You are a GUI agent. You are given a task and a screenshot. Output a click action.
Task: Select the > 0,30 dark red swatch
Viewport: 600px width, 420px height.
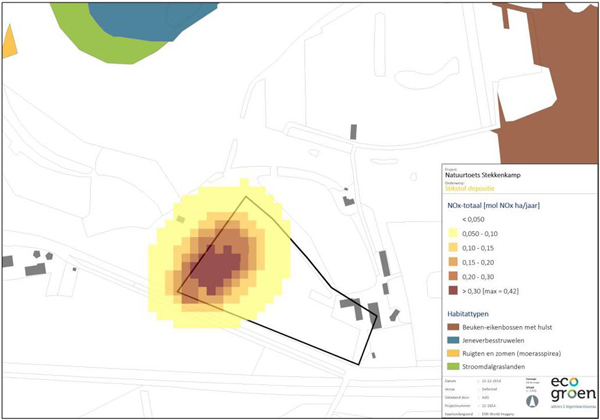pyautogui.click(x=455, y=292)
